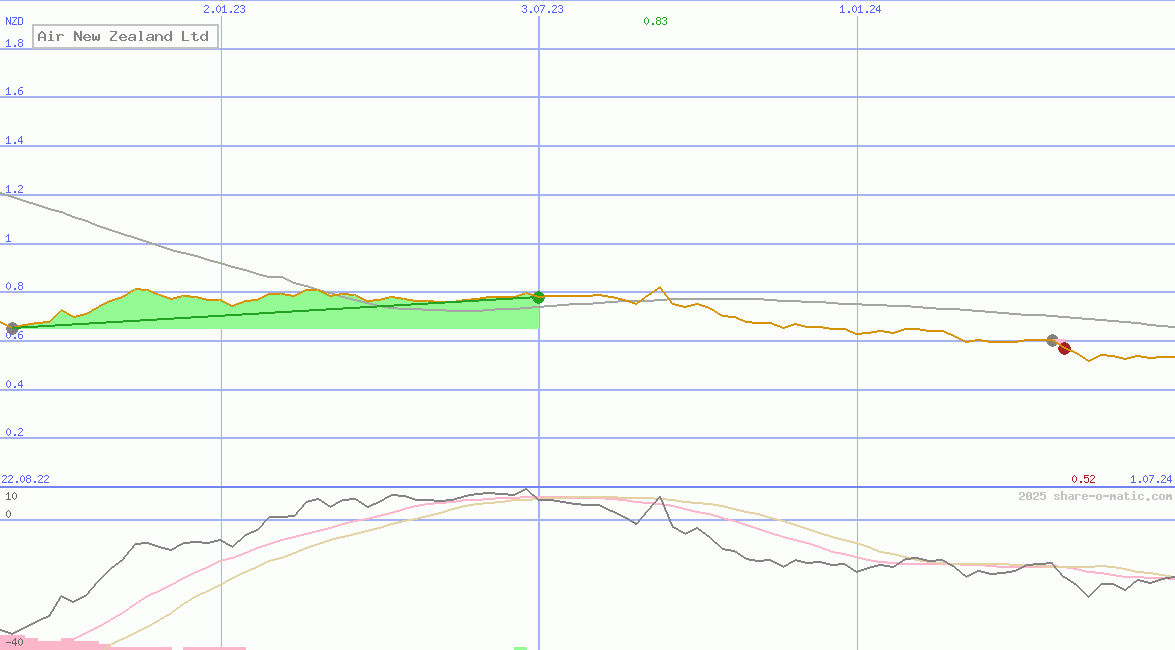
Task: Click the 0 indicator axis label
Action: 8,514
